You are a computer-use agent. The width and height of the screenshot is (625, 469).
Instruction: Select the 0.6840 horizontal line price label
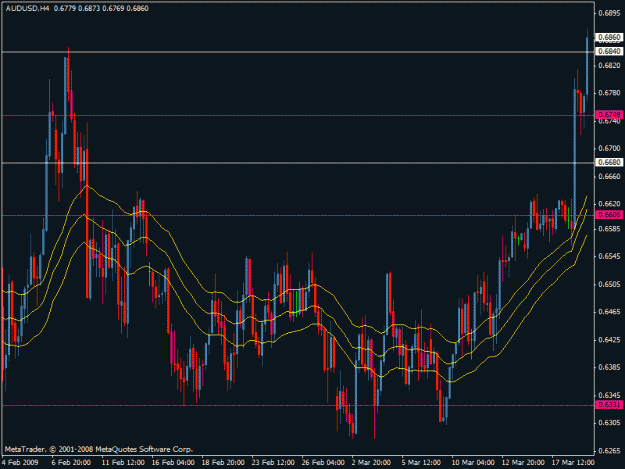[x=609, y=51]
